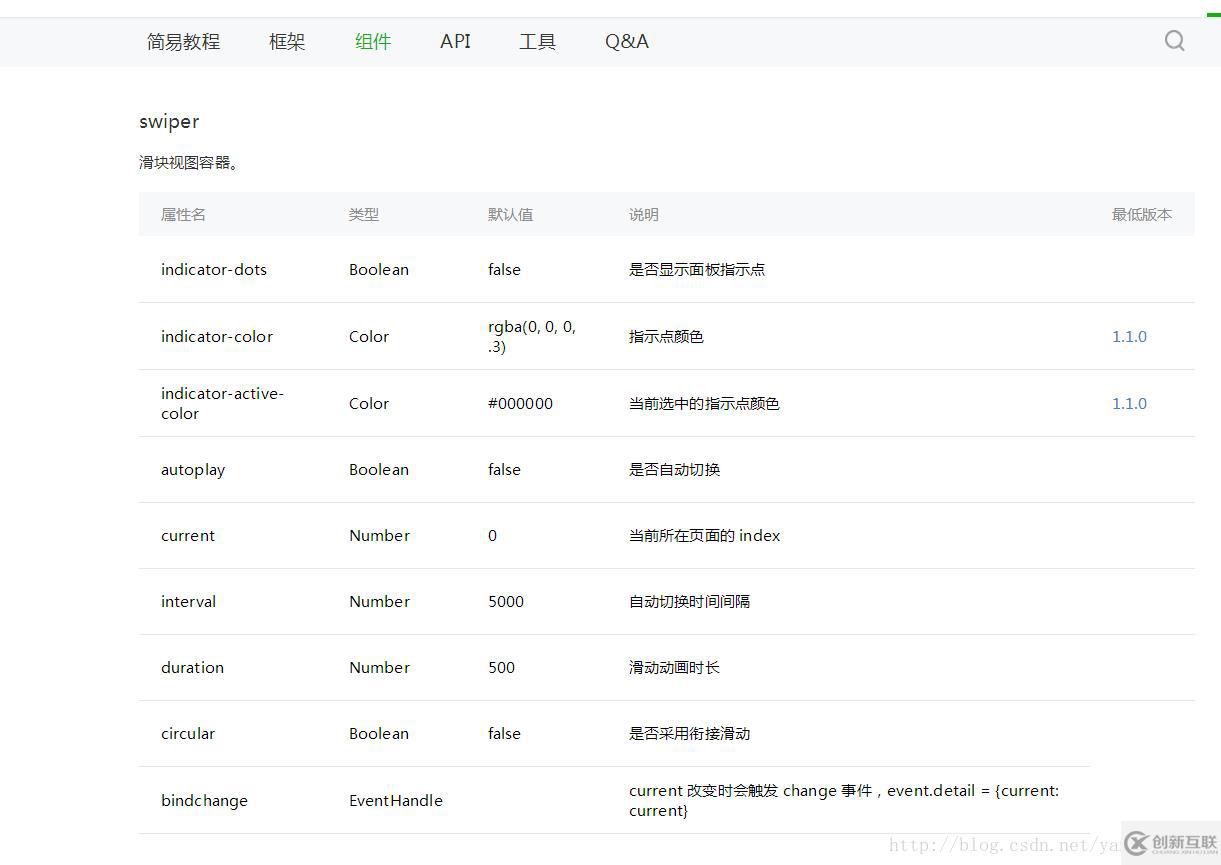Select the bindchange EventHandle cell

point(396,800)
